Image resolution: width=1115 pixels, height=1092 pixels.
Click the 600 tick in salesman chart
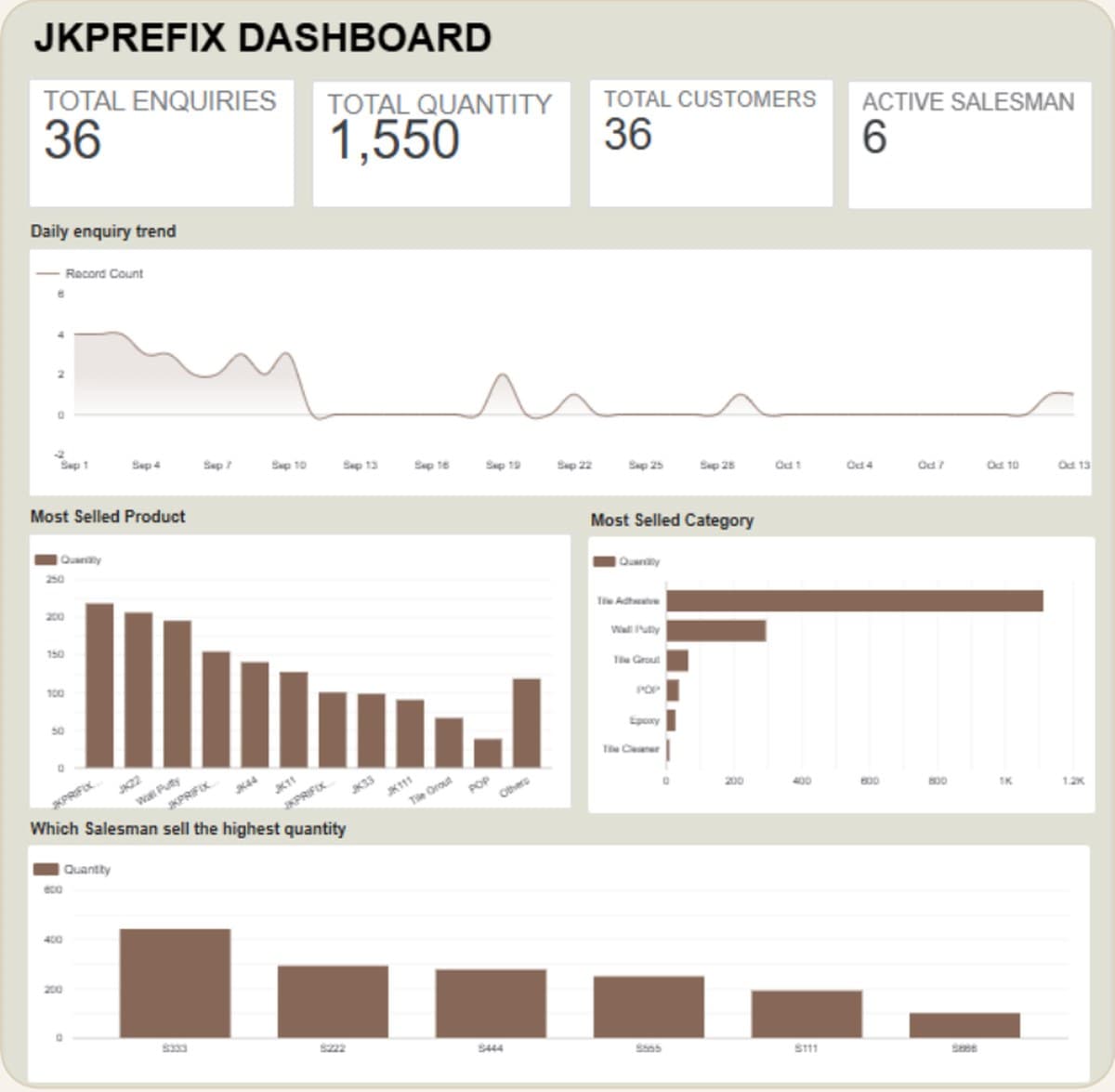tap(53, 890)
